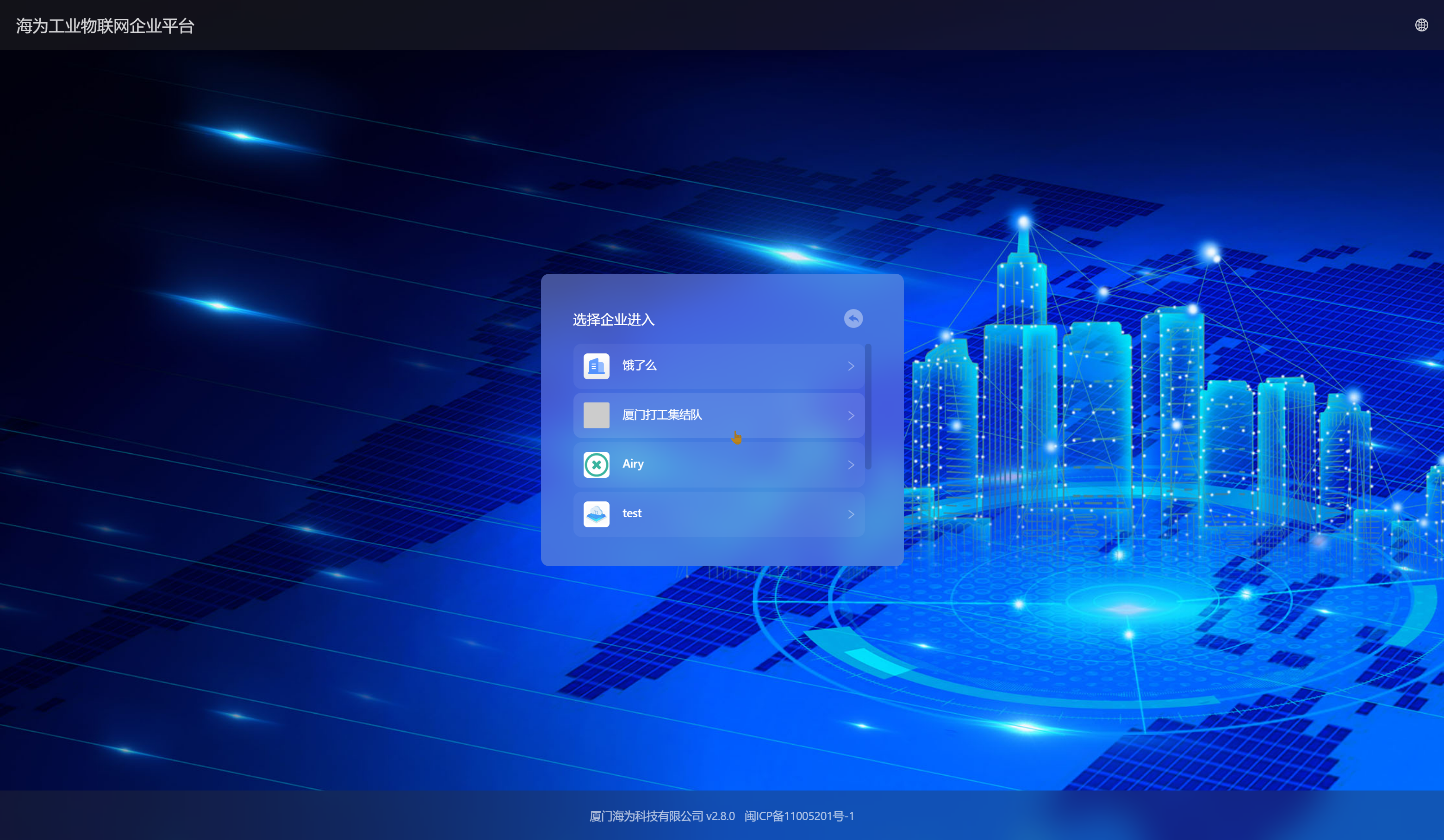Image resolution: width=1444 pixels, height=840 pixels.
Task: Click the v2.8.0 version text
Action: (720, 816)
